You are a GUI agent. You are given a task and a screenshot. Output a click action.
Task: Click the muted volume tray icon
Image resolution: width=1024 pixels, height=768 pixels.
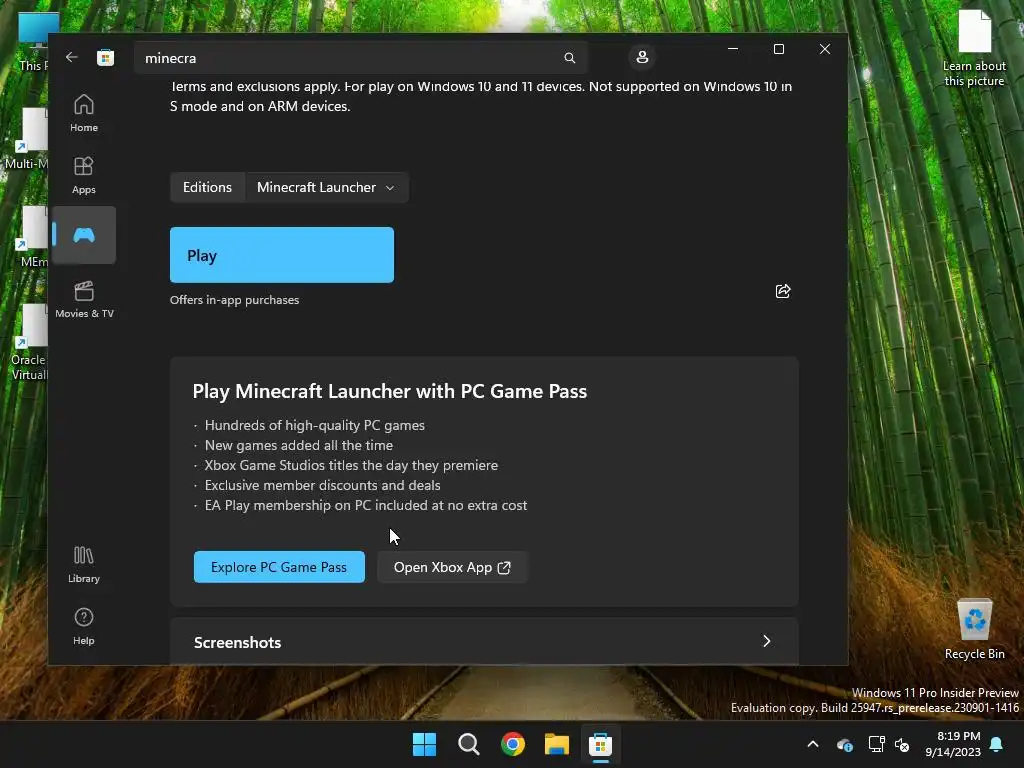902,744
